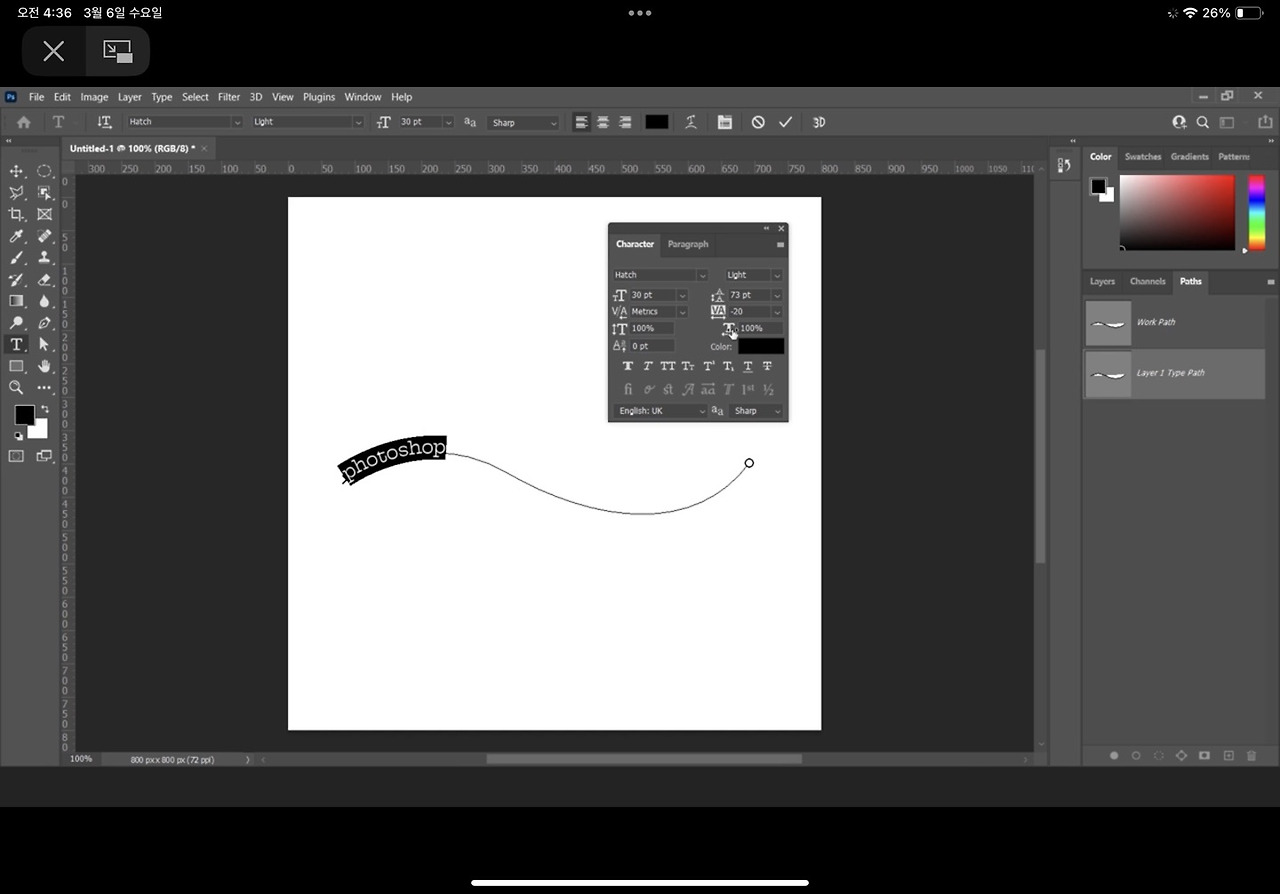
Task: Click the center text alignment button
Action: click(603, 122)
